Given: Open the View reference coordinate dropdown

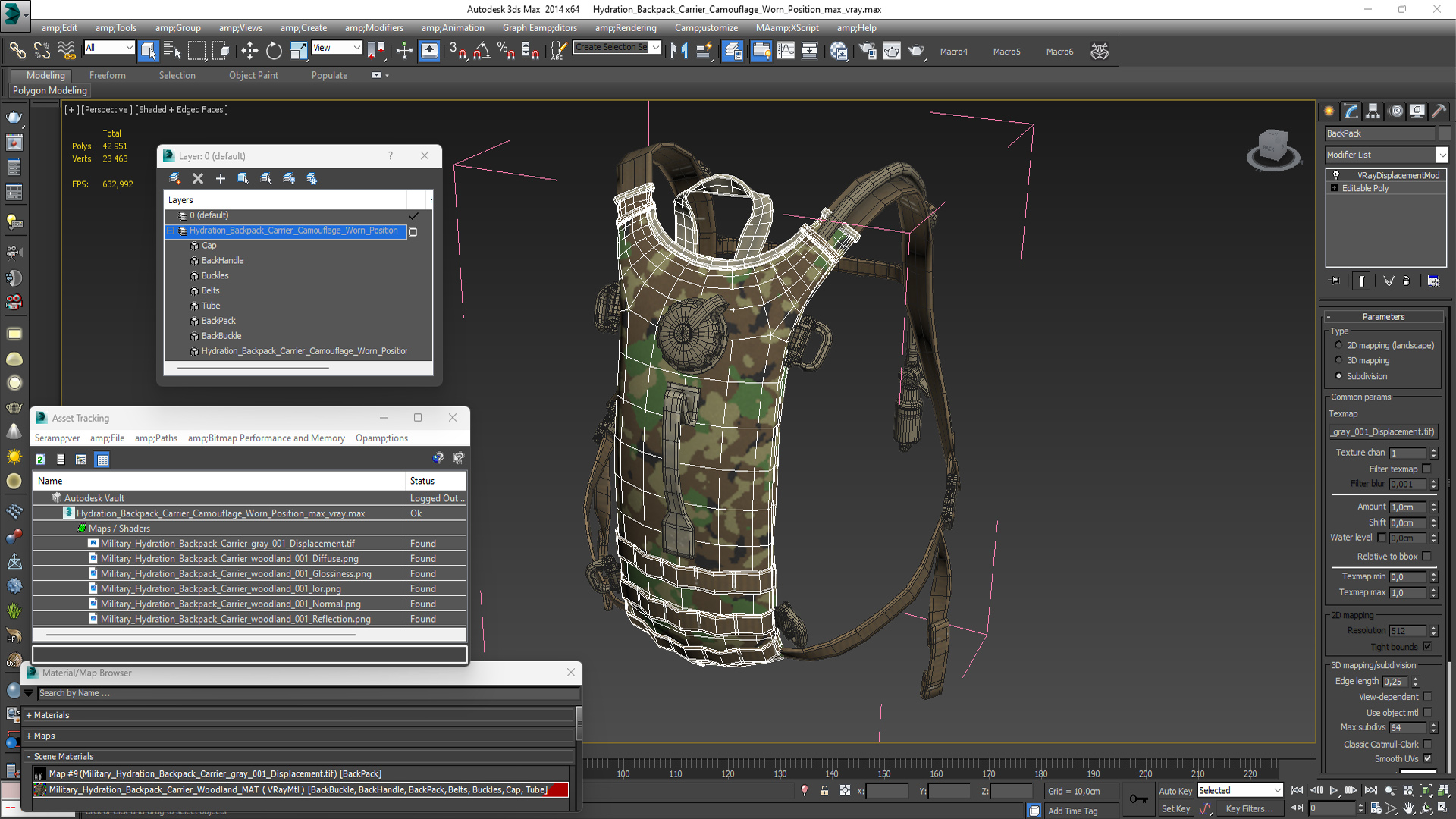Looking at the screenshot, I should [356, 48].
